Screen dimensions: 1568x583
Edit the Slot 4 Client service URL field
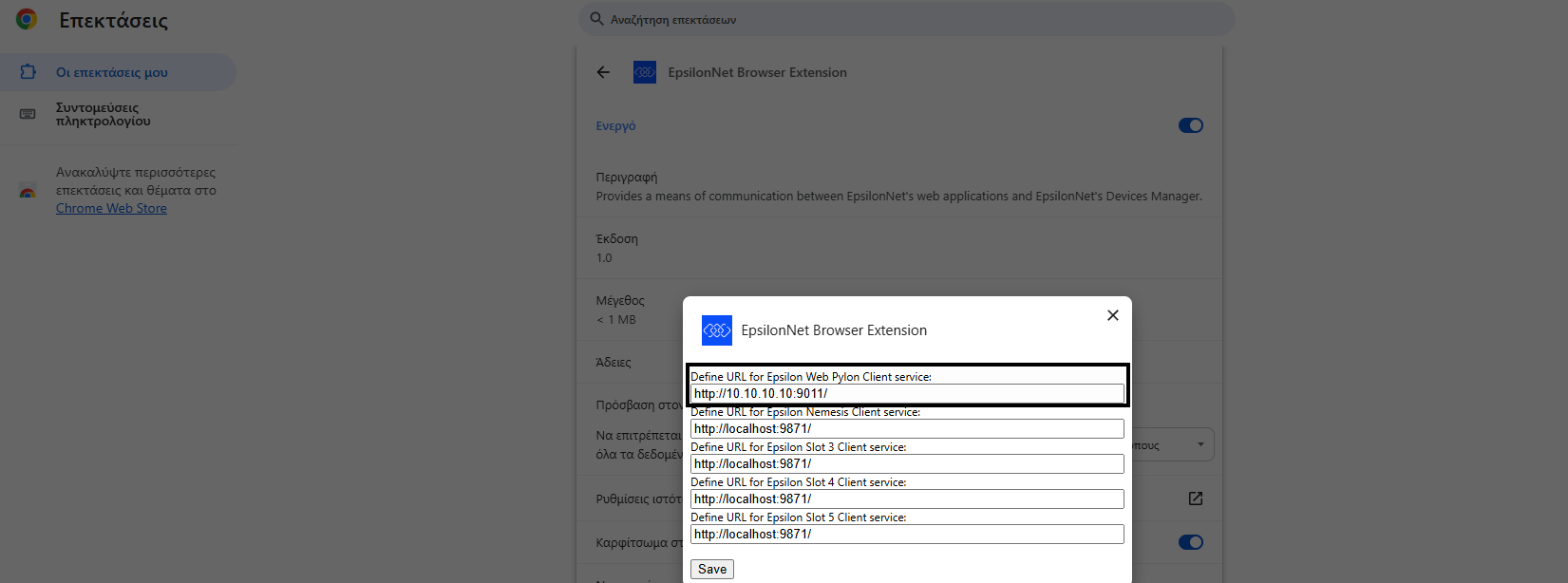tap(907, 498)
